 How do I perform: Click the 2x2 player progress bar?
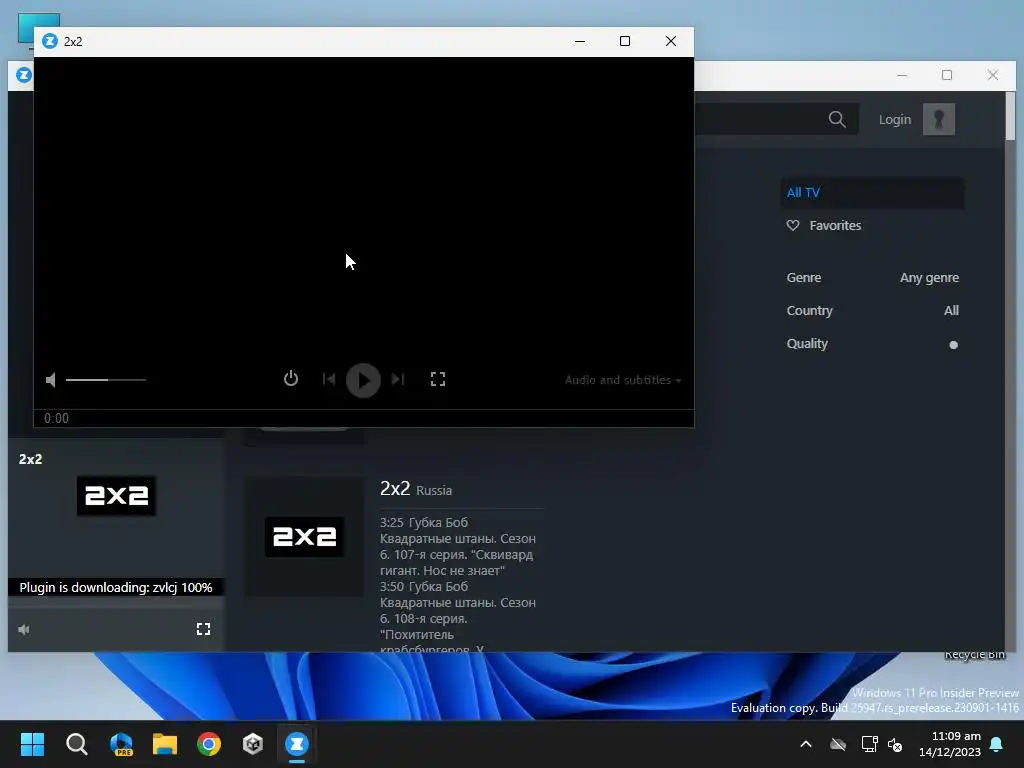pos(364,410)
